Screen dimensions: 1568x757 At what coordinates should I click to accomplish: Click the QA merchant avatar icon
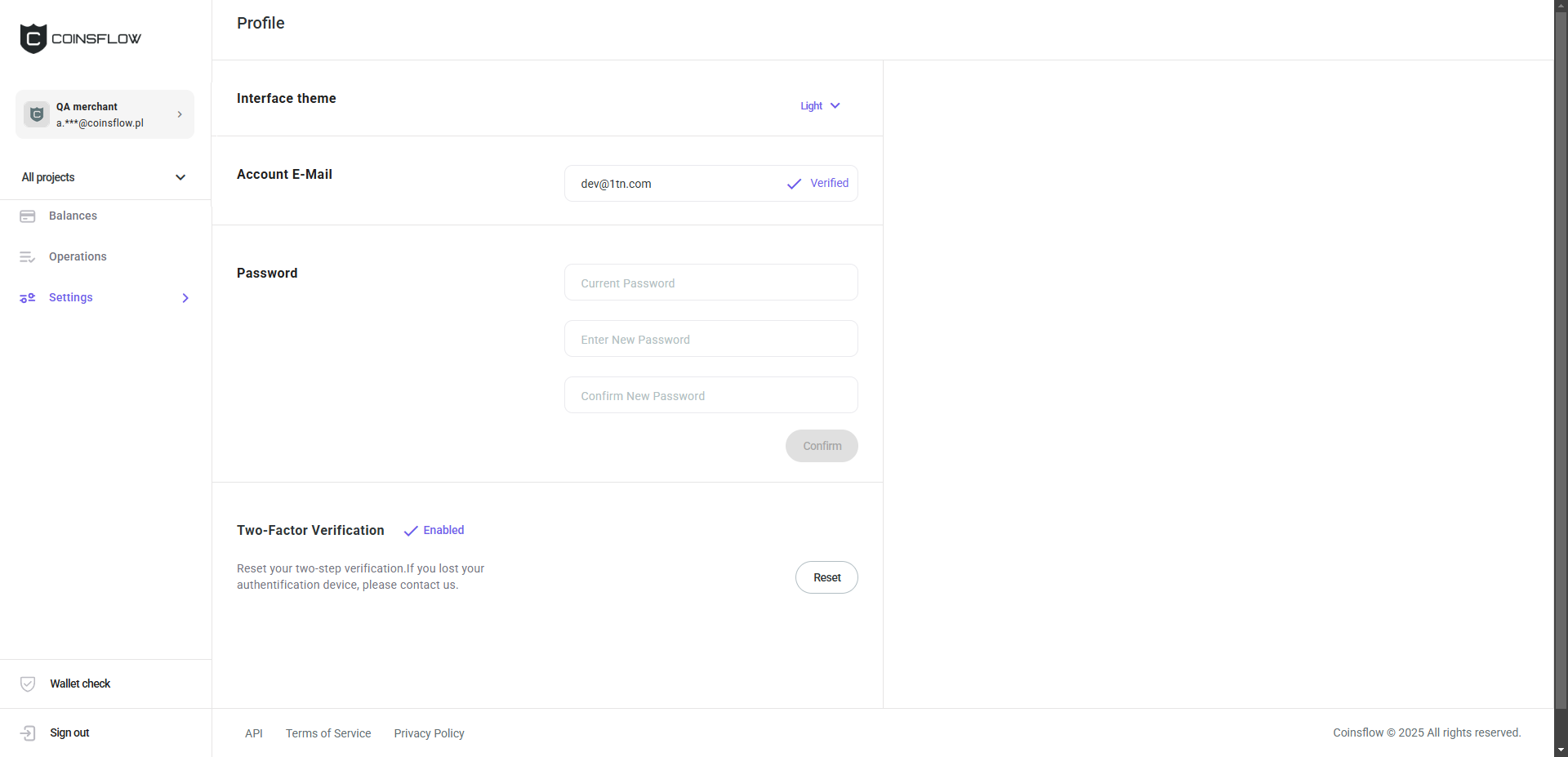(x=37, y=114)
